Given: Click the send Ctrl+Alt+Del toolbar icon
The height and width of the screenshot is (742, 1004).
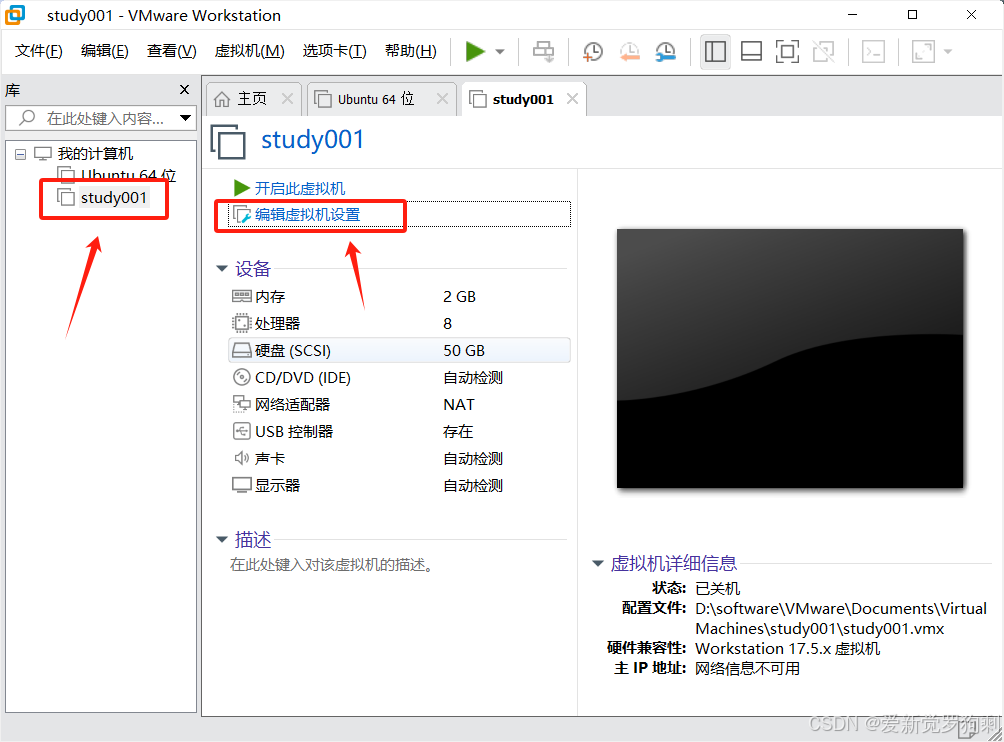Looking at the screenshot, I should point(544,51).
